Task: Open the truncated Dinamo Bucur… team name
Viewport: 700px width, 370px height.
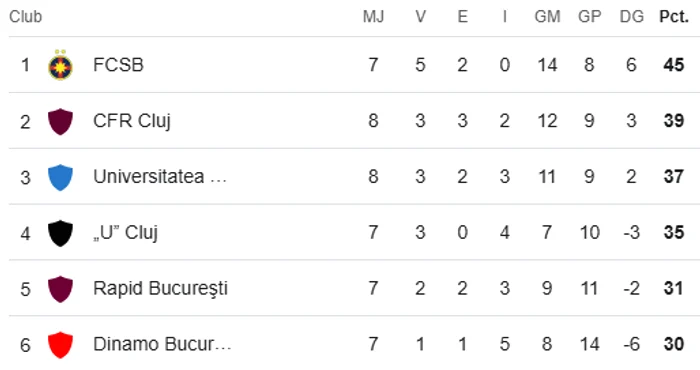Action: point(162,344)
